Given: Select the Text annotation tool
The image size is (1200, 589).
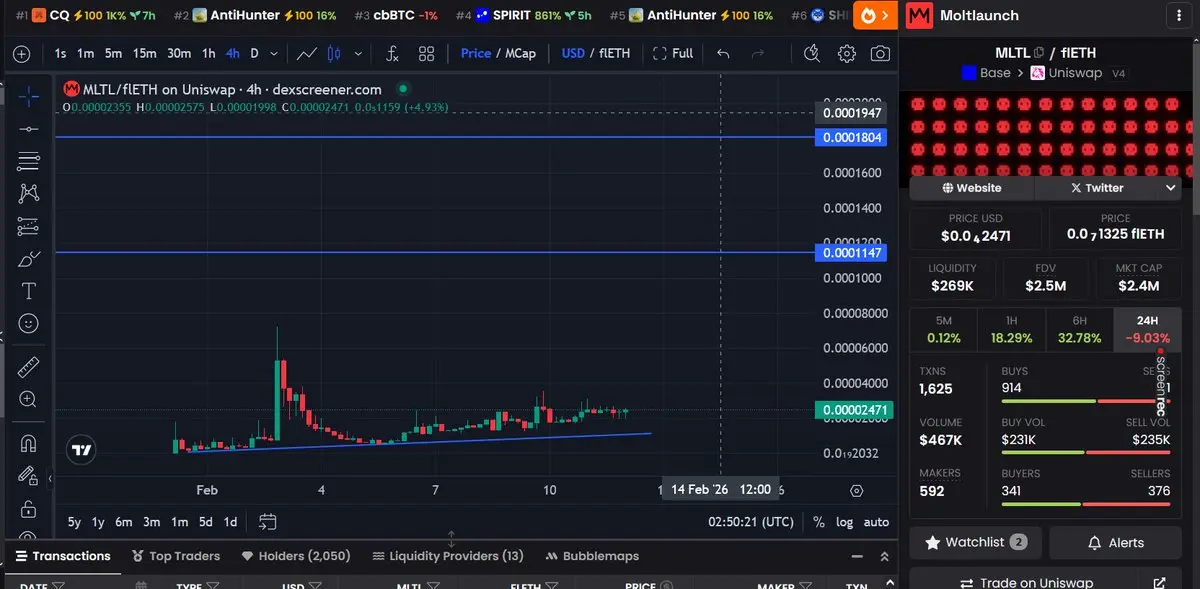Looking at the screenshot, I should pyautogui.click(x=28, y=291).
